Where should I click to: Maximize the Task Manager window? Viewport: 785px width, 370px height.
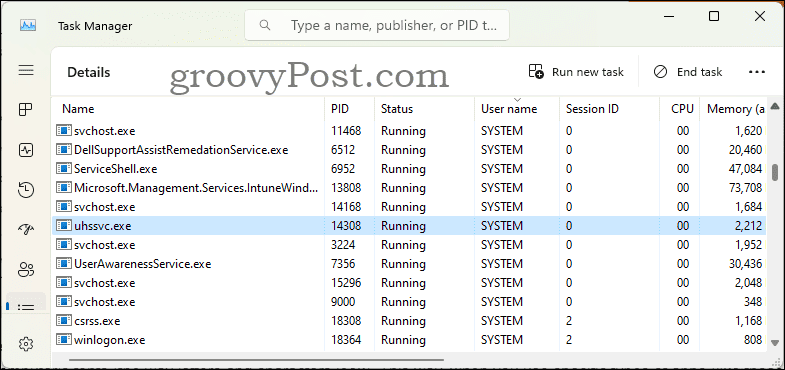pyautogui.click(x=714, y=16)
